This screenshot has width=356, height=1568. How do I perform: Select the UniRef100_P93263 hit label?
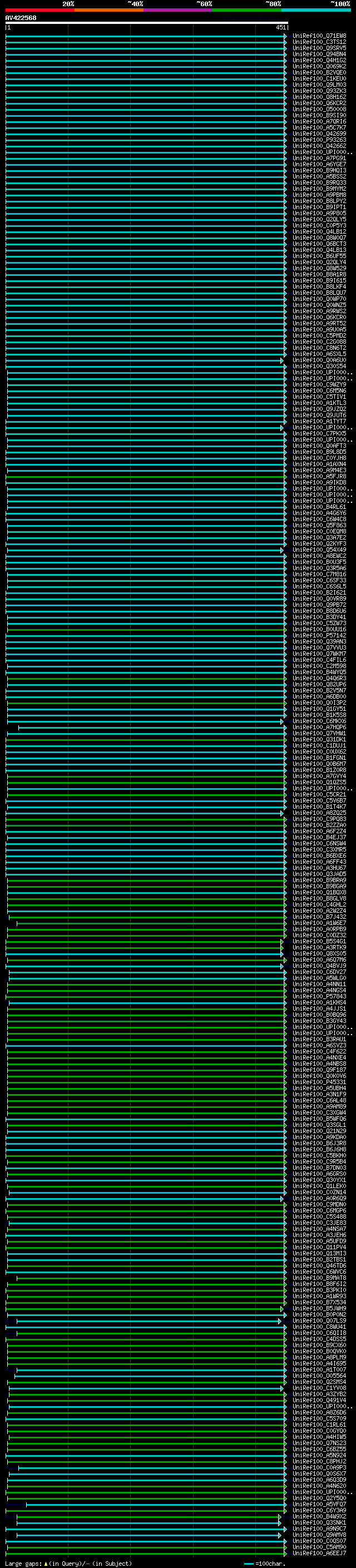pyautogui.click(x=319, y=140)
